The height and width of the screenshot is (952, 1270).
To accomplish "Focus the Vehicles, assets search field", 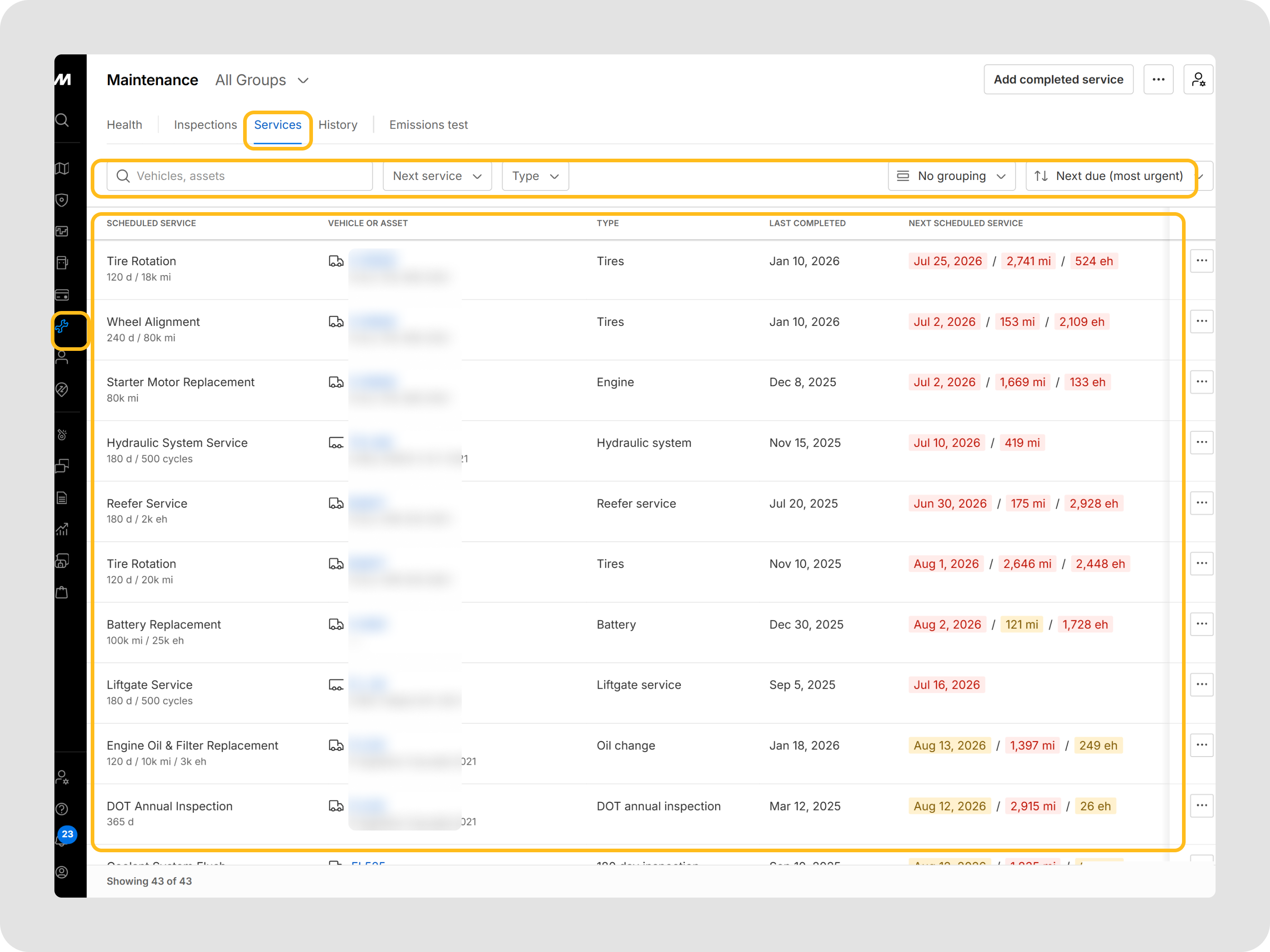I will point(239,176).
